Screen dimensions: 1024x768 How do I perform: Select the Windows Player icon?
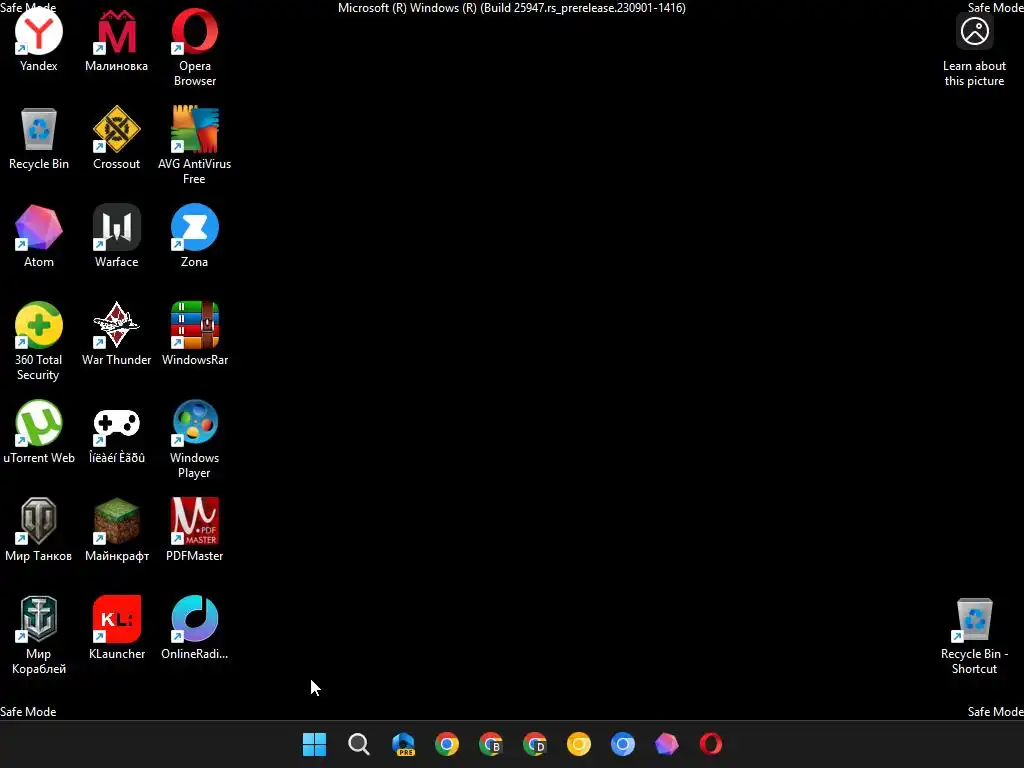pos(195,423)
